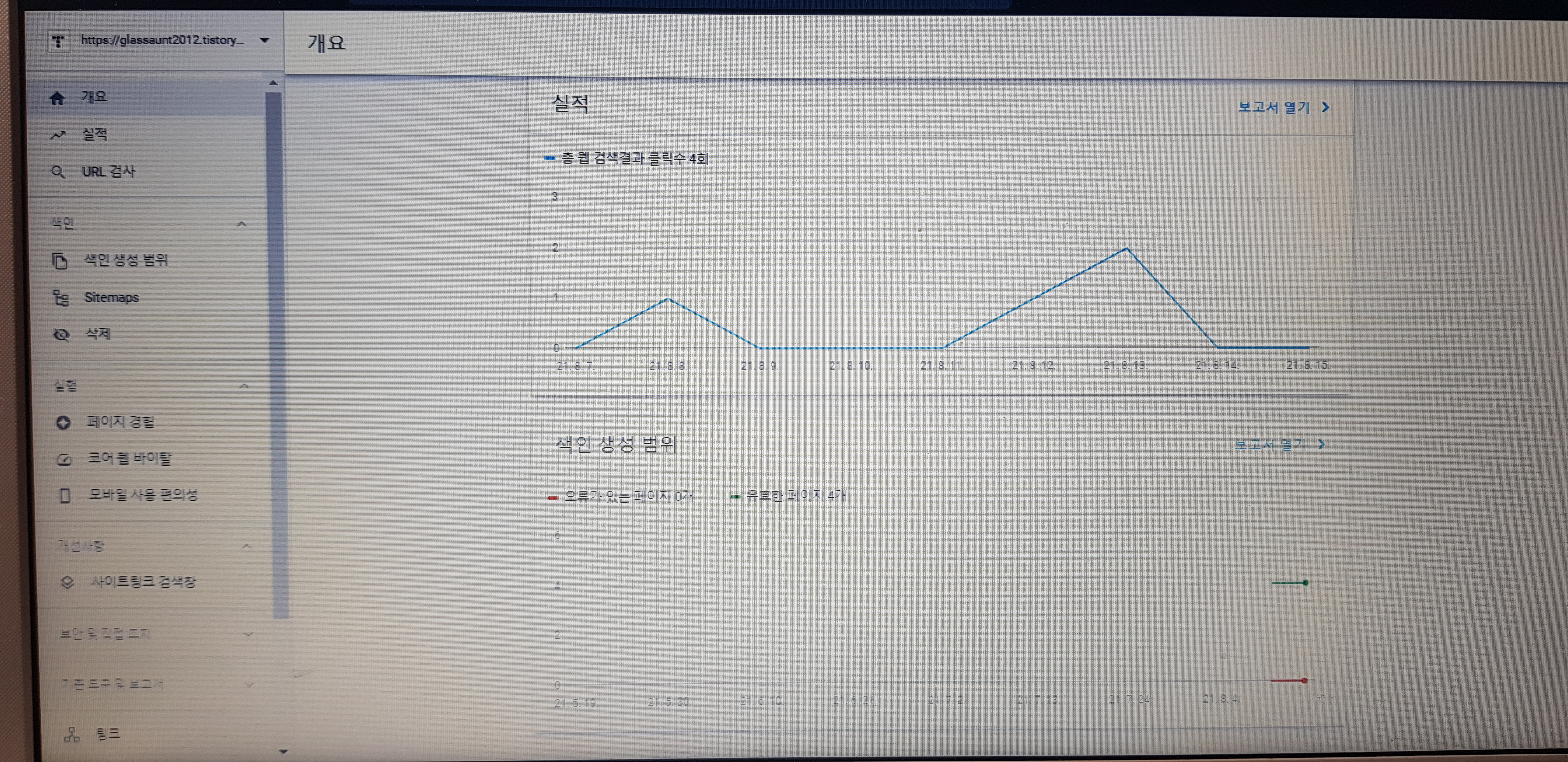1568x762 pixels.
Task: Expand the 보안 및 직접 조치 section
Action: [x=248, y=634]
